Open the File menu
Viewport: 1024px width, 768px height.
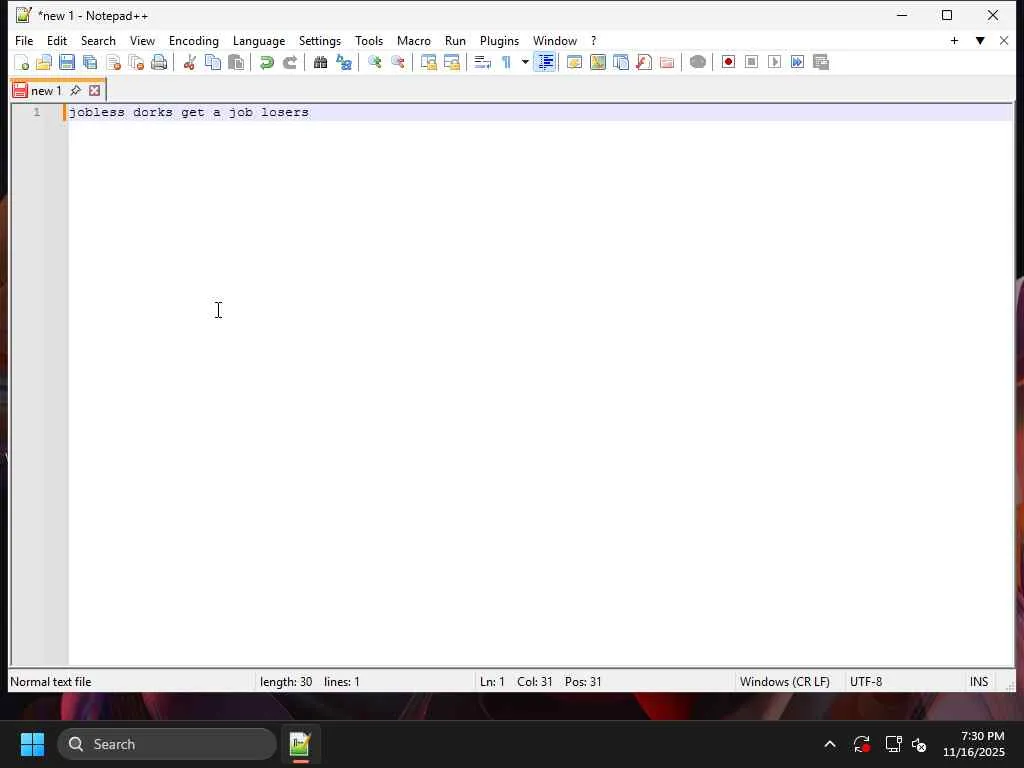[x=24, y=40]
